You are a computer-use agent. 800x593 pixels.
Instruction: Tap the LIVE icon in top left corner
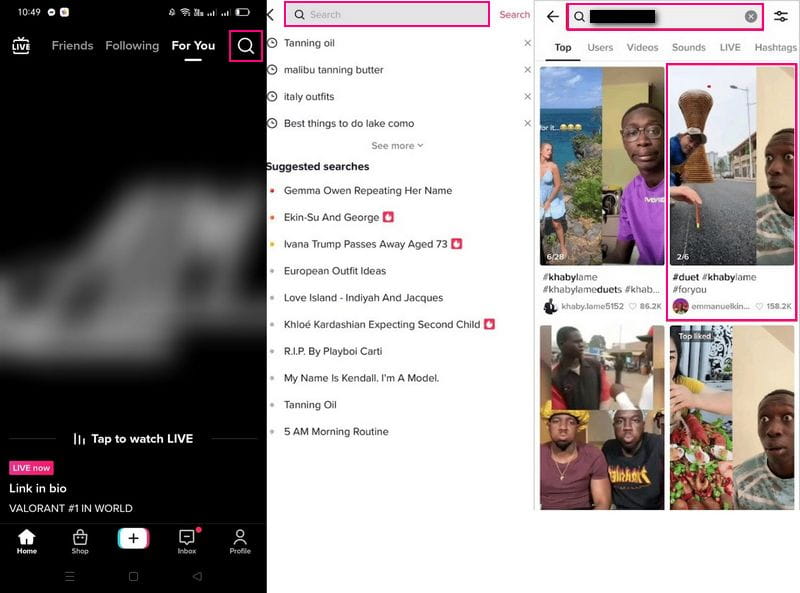coord(21,44)
